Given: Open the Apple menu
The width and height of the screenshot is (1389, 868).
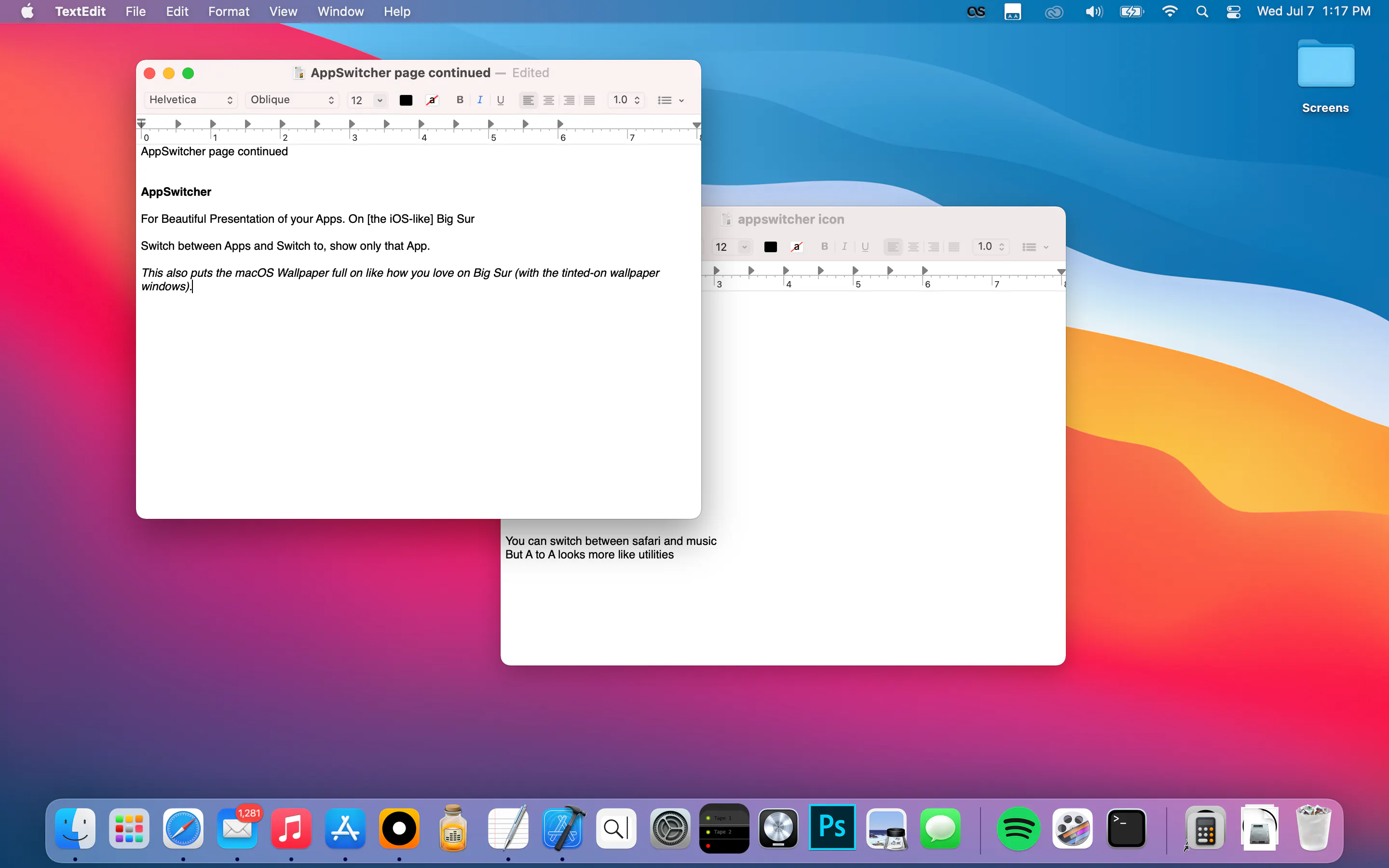Looking at the screenshot, I should click(x=27, y=12).
